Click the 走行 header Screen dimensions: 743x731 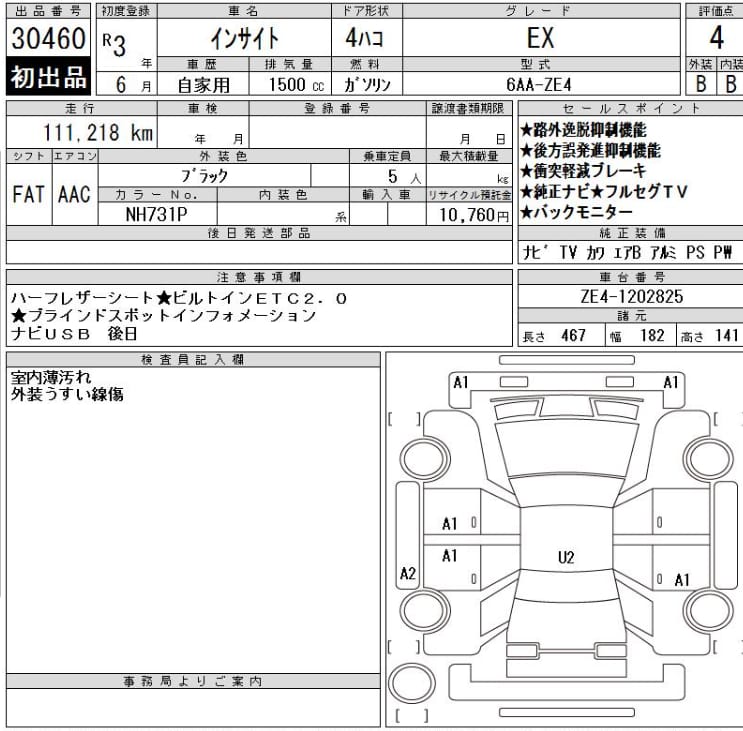pyautogui.click(x=81, y=108)
